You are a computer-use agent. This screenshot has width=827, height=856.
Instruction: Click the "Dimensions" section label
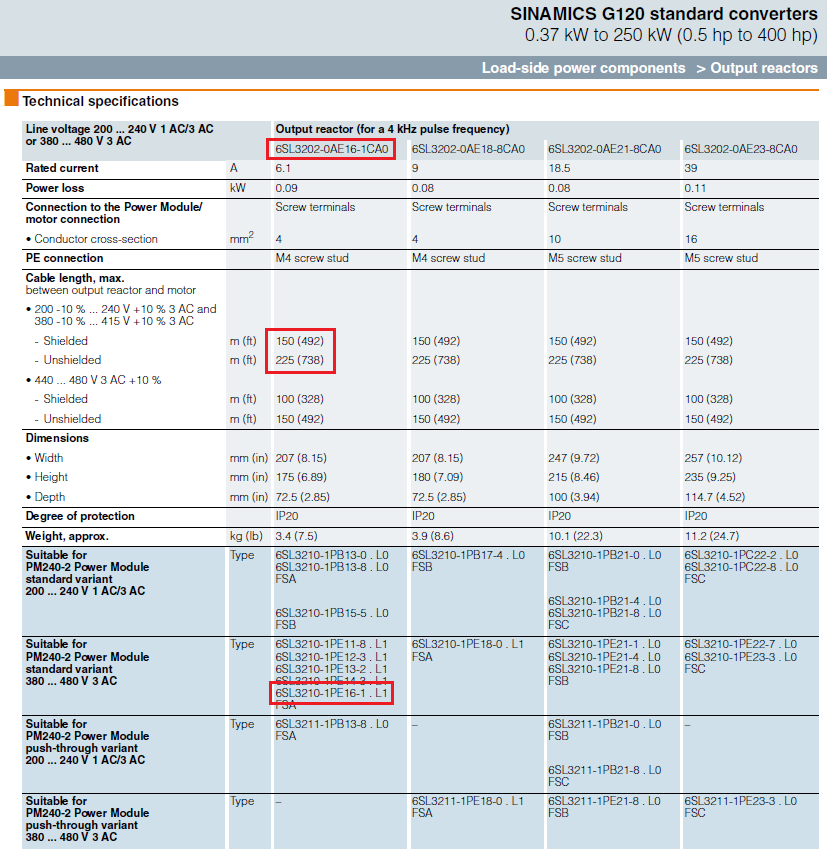coord(57,438)
